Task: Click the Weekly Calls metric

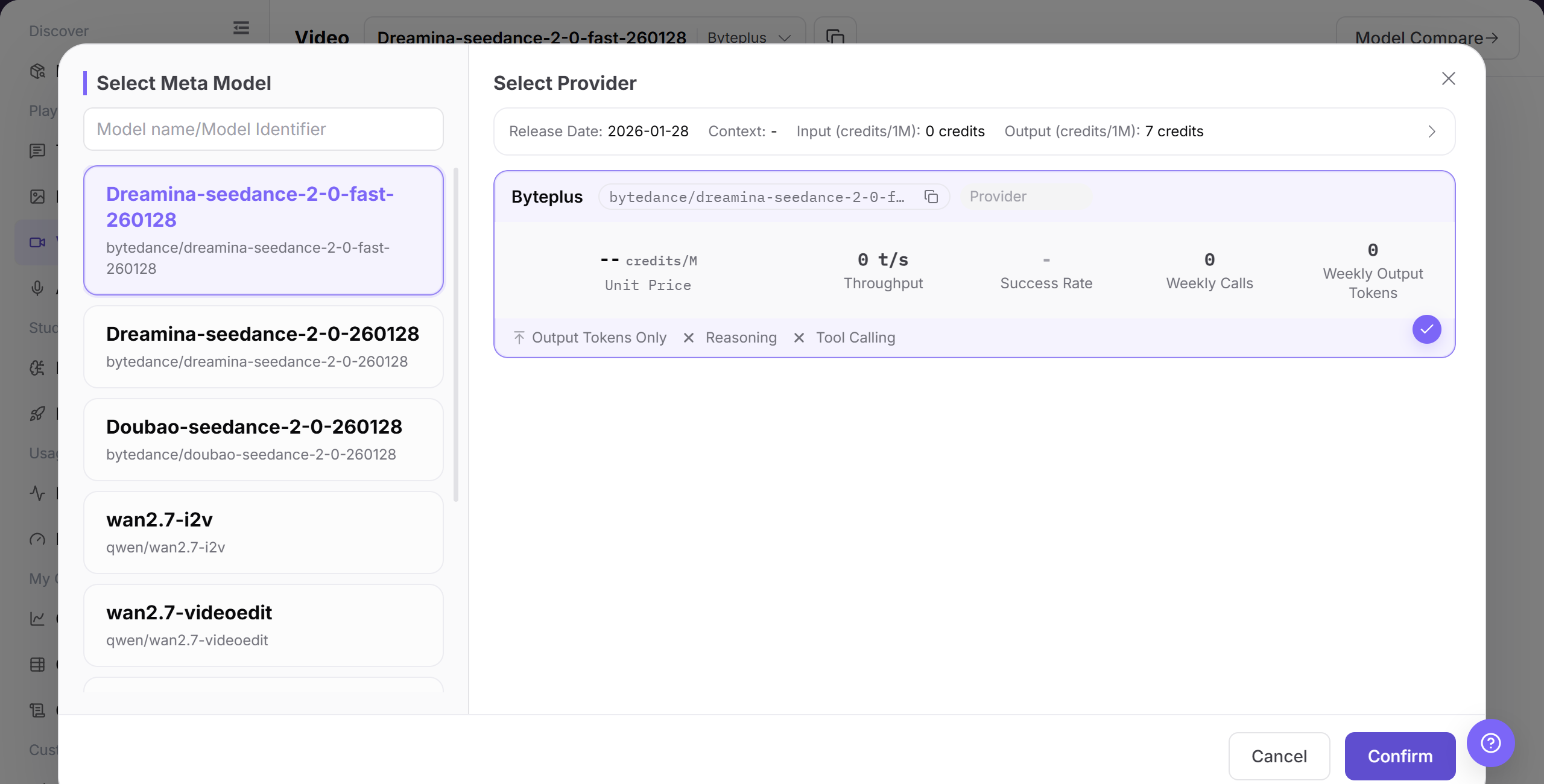Action: (1209, 272)
